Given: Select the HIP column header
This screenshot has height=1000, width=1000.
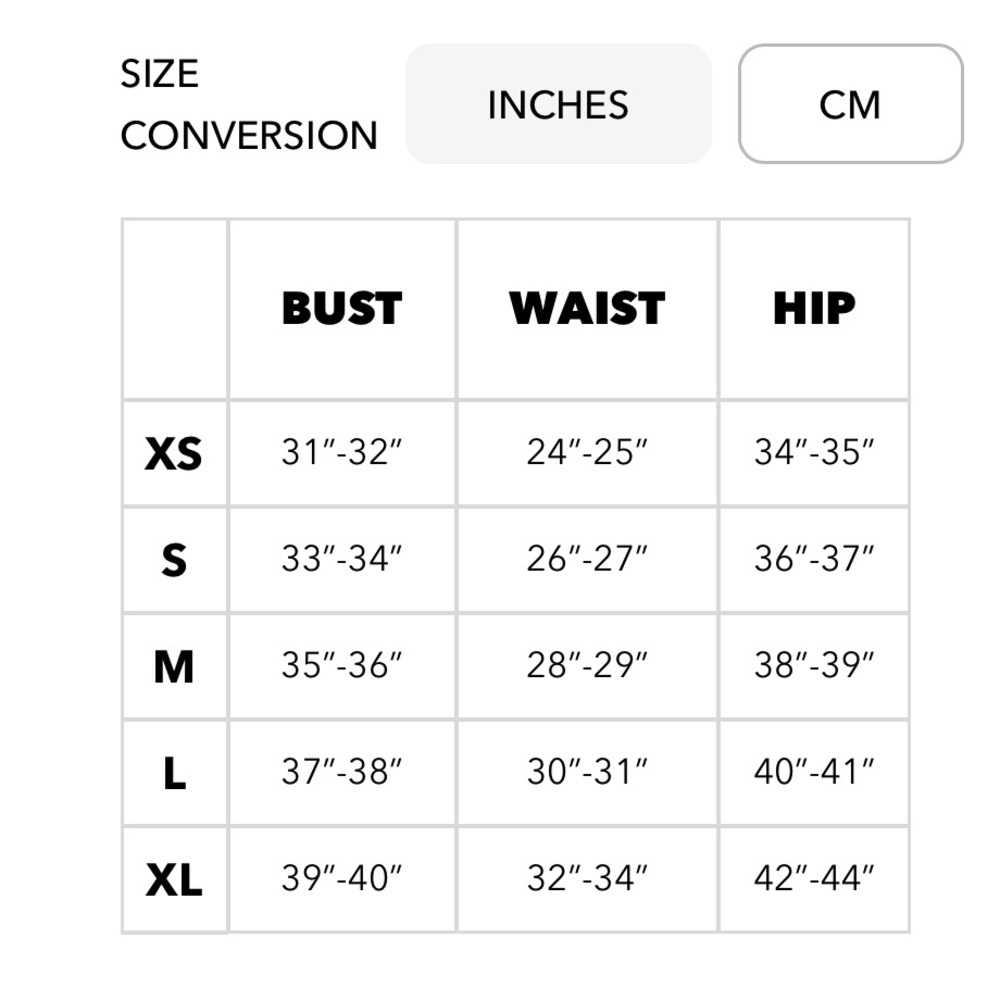Looking at the screenshot, I should point(814,309).
